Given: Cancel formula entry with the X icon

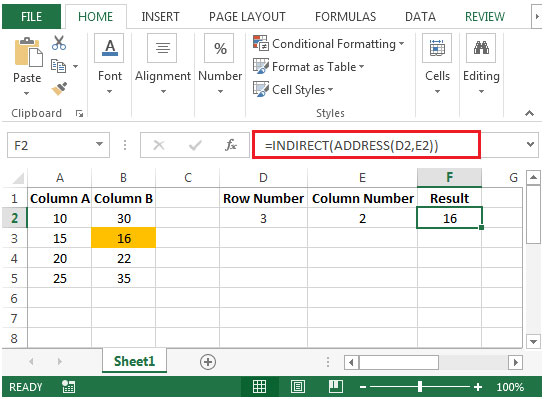Looking at the screenshot, I should (x=159, y=145).
